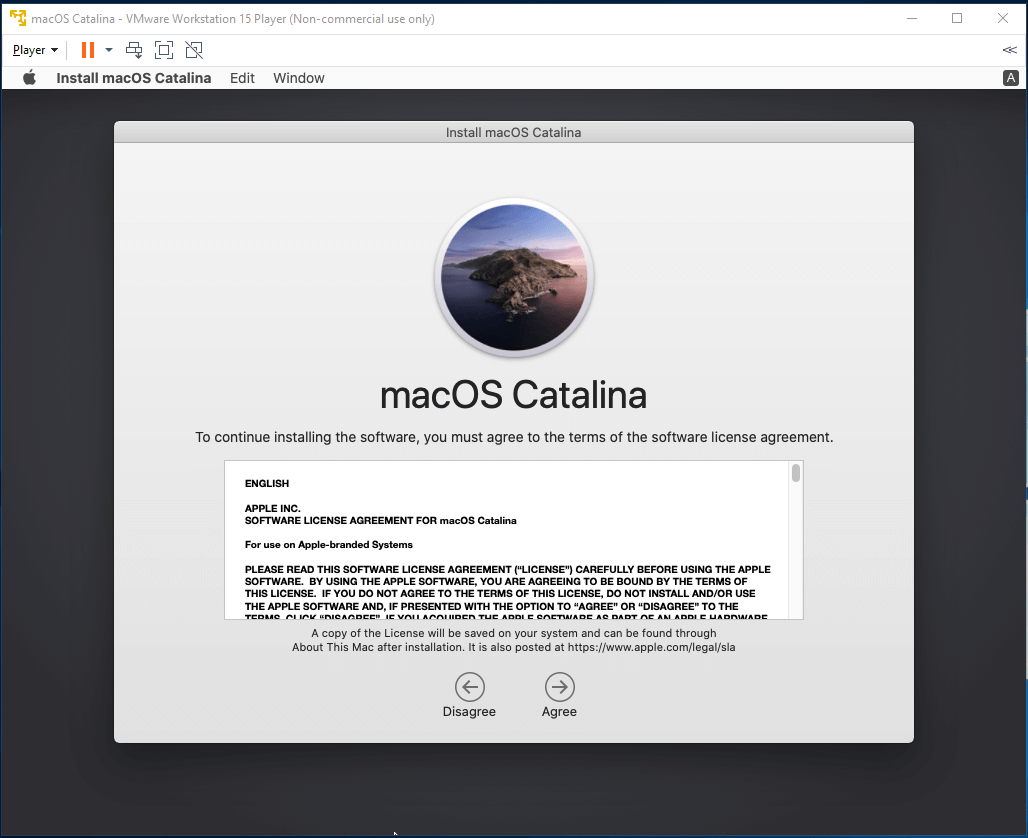The width and height of the screenshot is (1028, 838).
Task: Maximize the VMware Player window
Action: point(957,18)
